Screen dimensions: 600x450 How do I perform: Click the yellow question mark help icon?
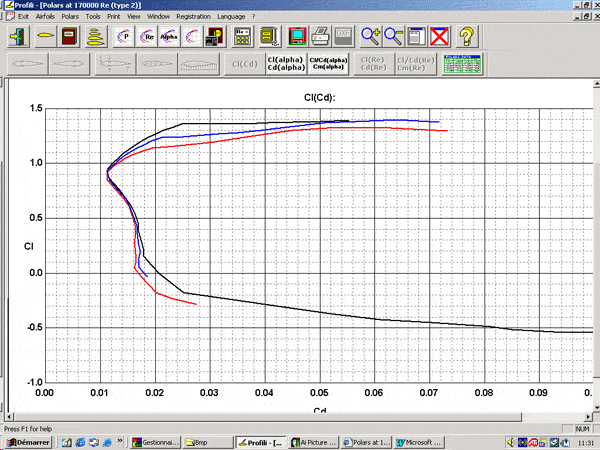point(467,36)
